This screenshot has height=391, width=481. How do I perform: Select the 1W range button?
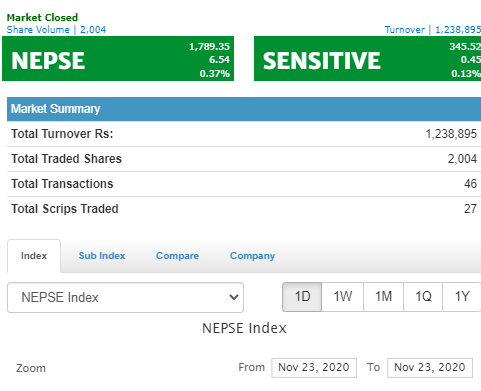343,297
